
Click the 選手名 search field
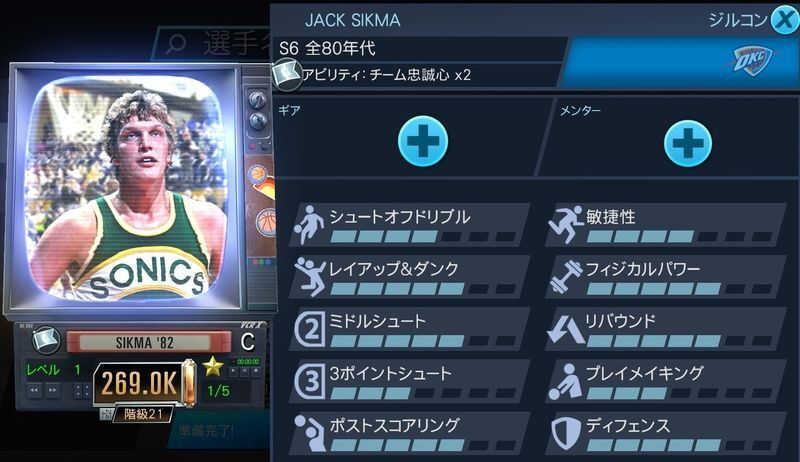(x=214, y=44)
